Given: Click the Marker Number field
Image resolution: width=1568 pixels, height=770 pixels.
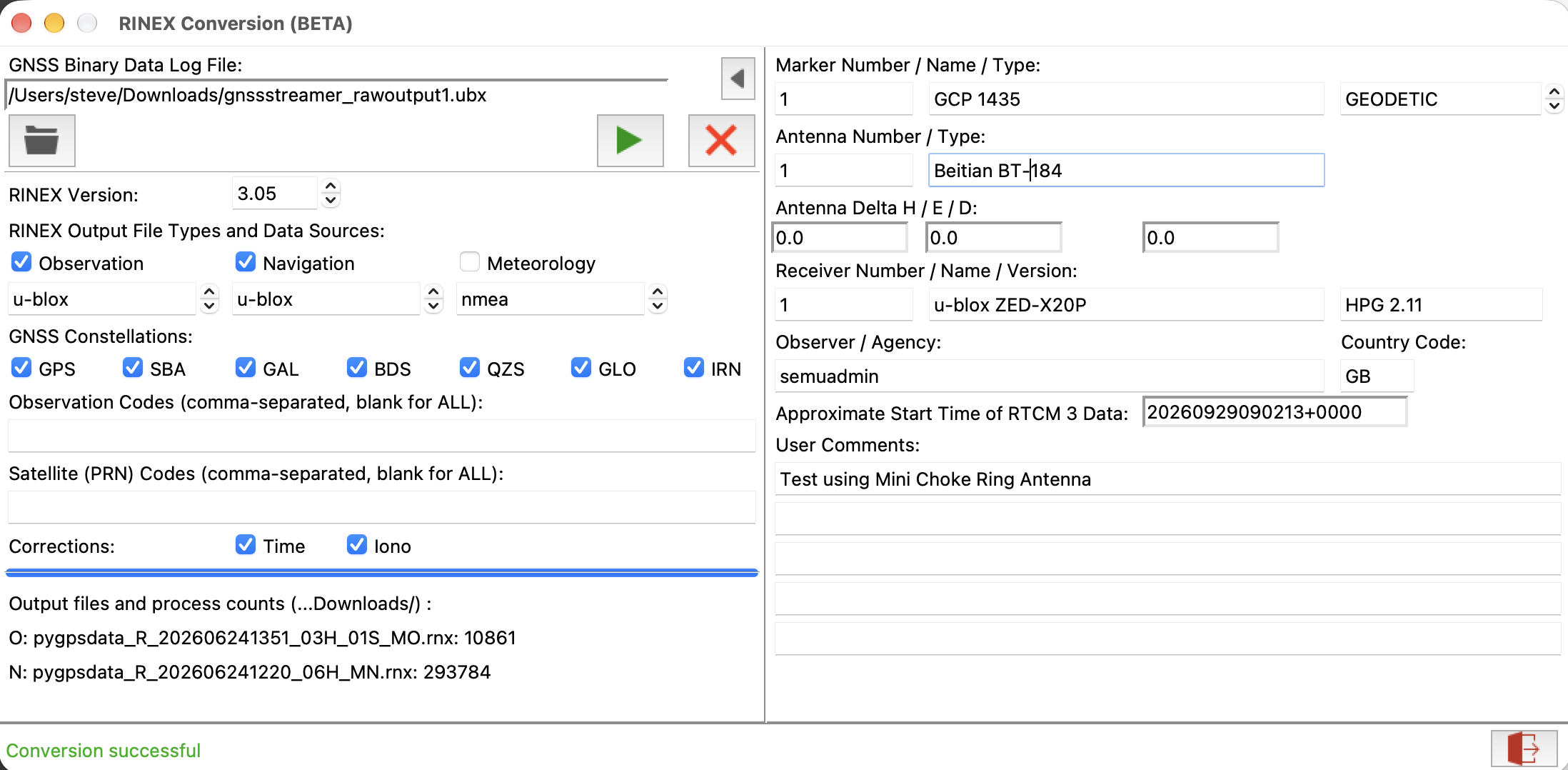Looking at the screenshot, I should click(x=844, y=99).
